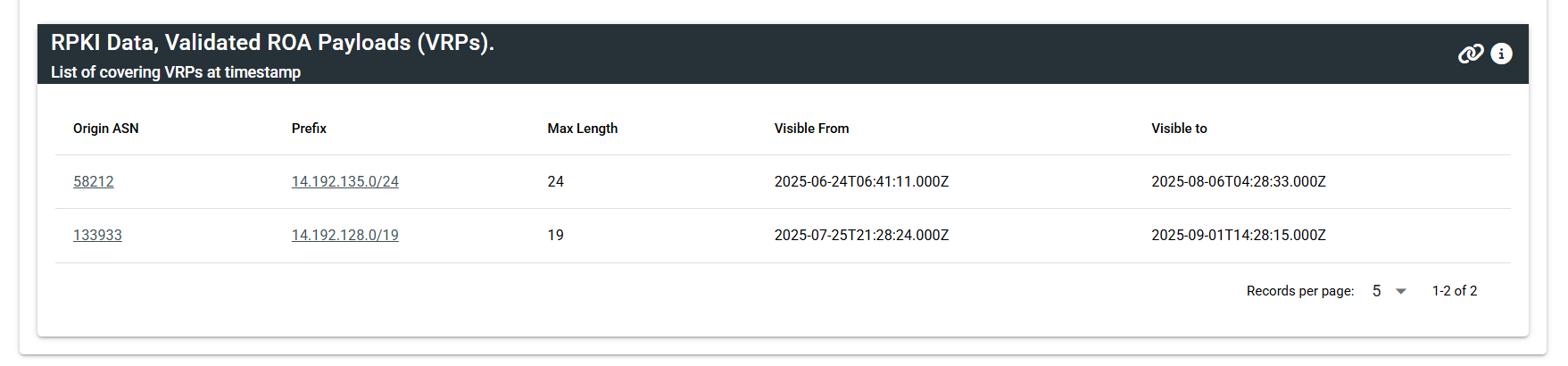Image resolution: width=1568 pixels, height=366 pixels.
Task: Sort by the Visible From column header
Action: 812,129
